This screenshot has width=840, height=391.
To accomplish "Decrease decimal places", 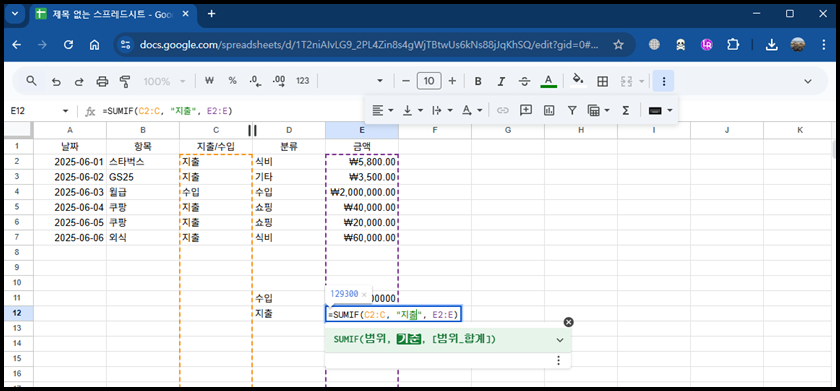I will 256,81.
